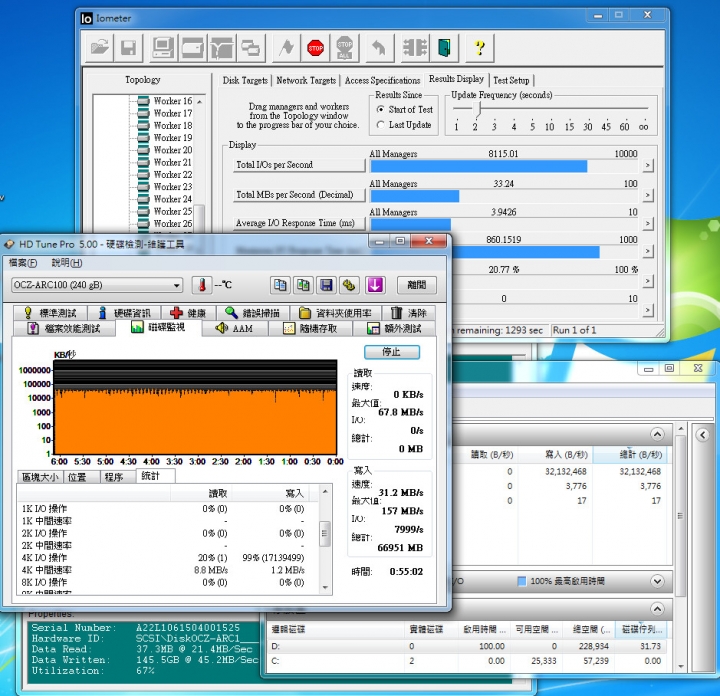Screen dimensions: 720x696
Task: Open the OCZ-ARC100 (240 gB) drive dropdown
Action: [x=97, y=285]
